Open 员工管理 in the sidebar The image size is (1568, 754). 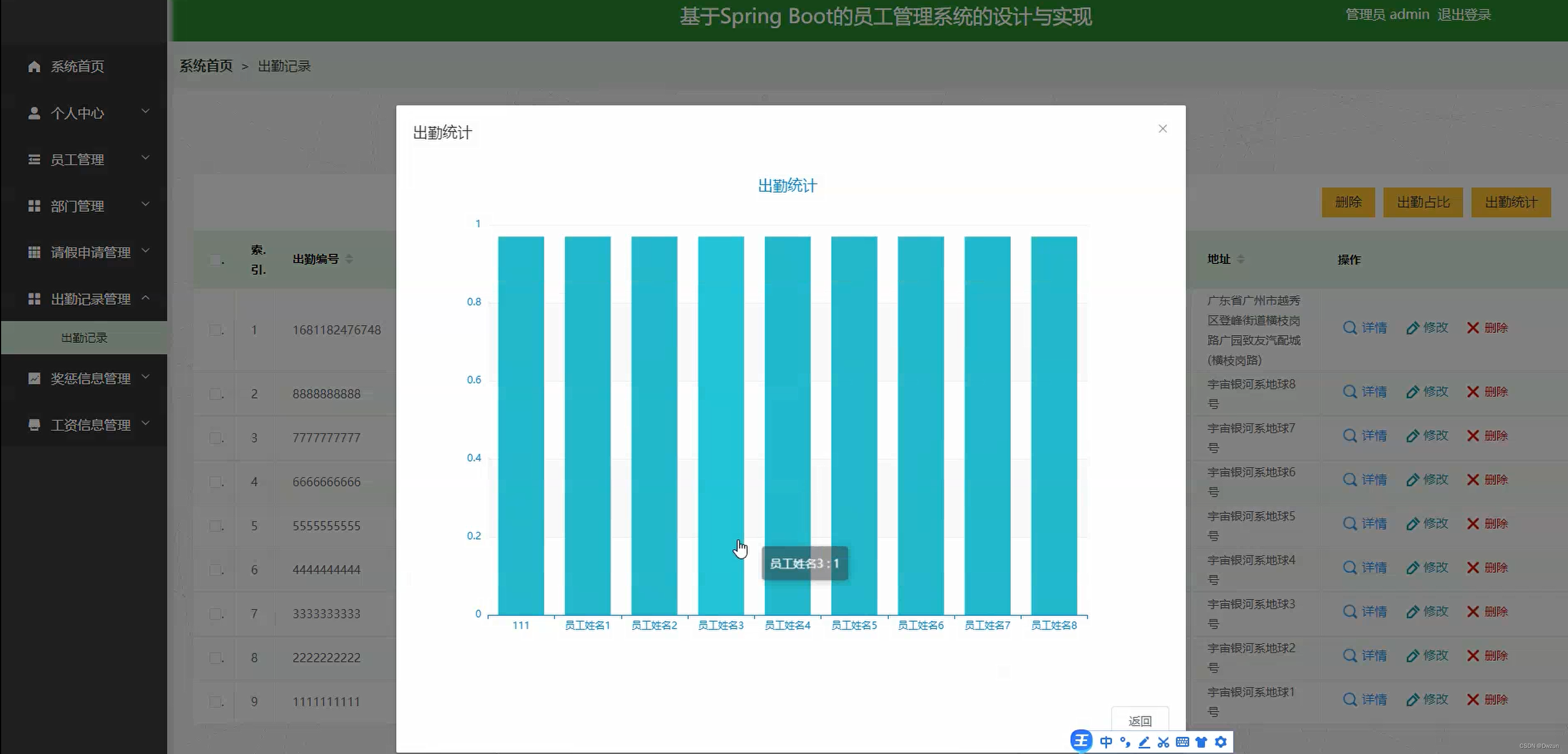[x=84, y=159]
